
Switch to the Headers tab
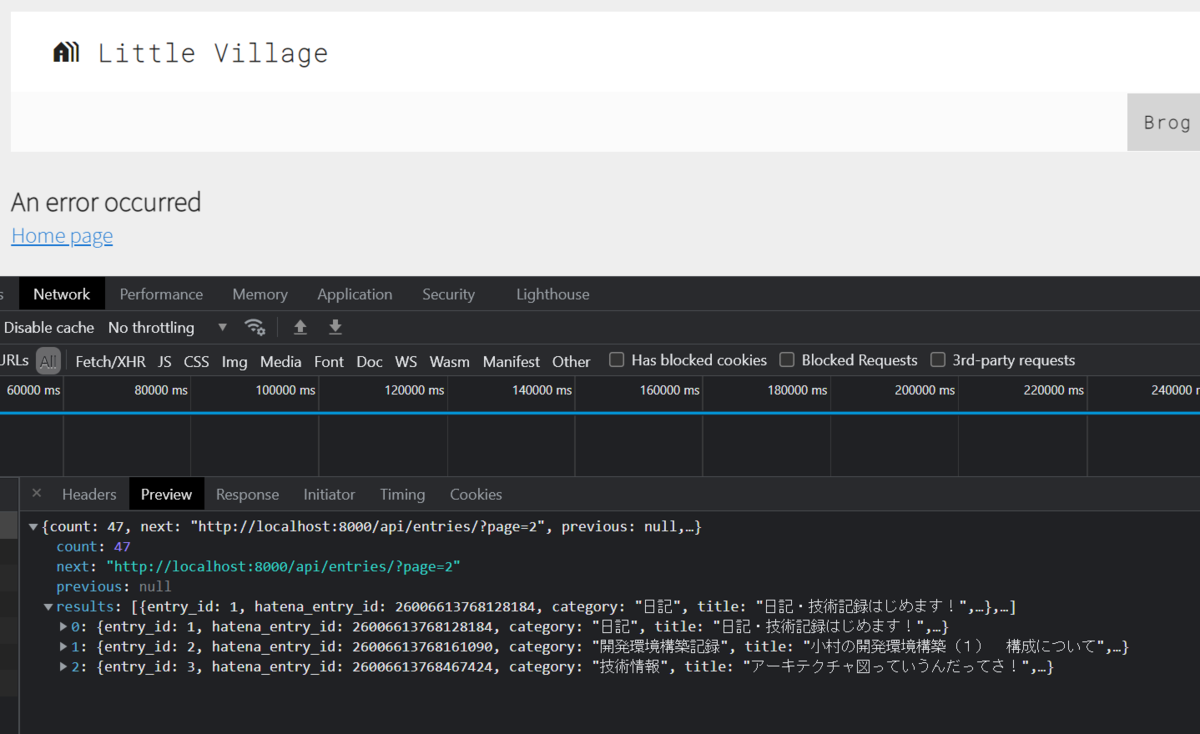click(89, 494)
